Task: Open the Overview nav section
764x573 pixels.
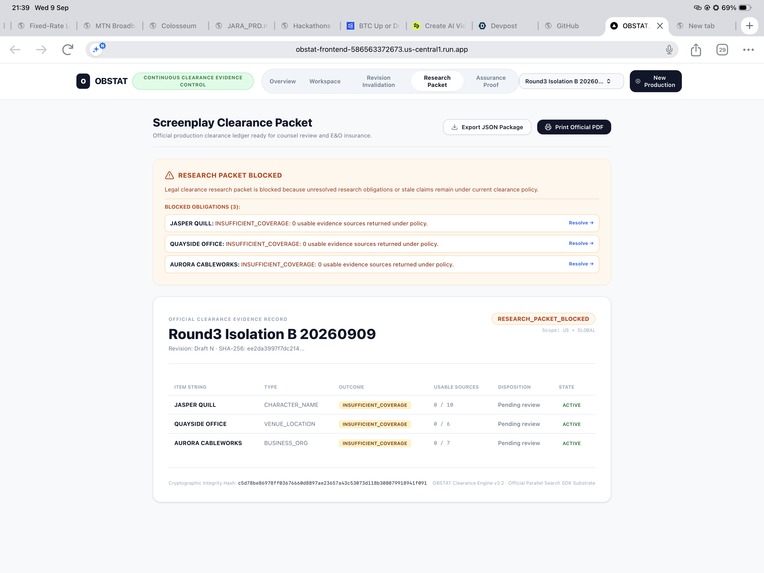Action: point(283,81)
